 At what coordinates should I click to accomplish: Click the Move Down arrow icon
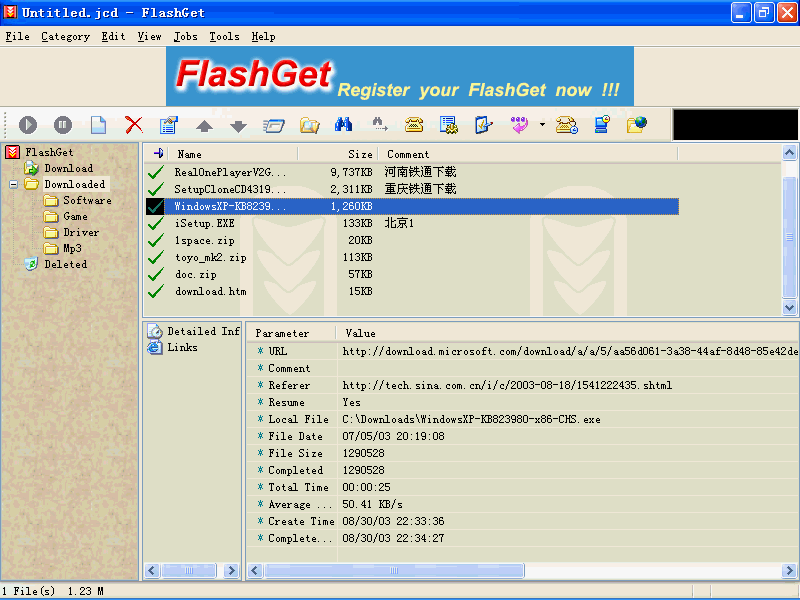238,126
